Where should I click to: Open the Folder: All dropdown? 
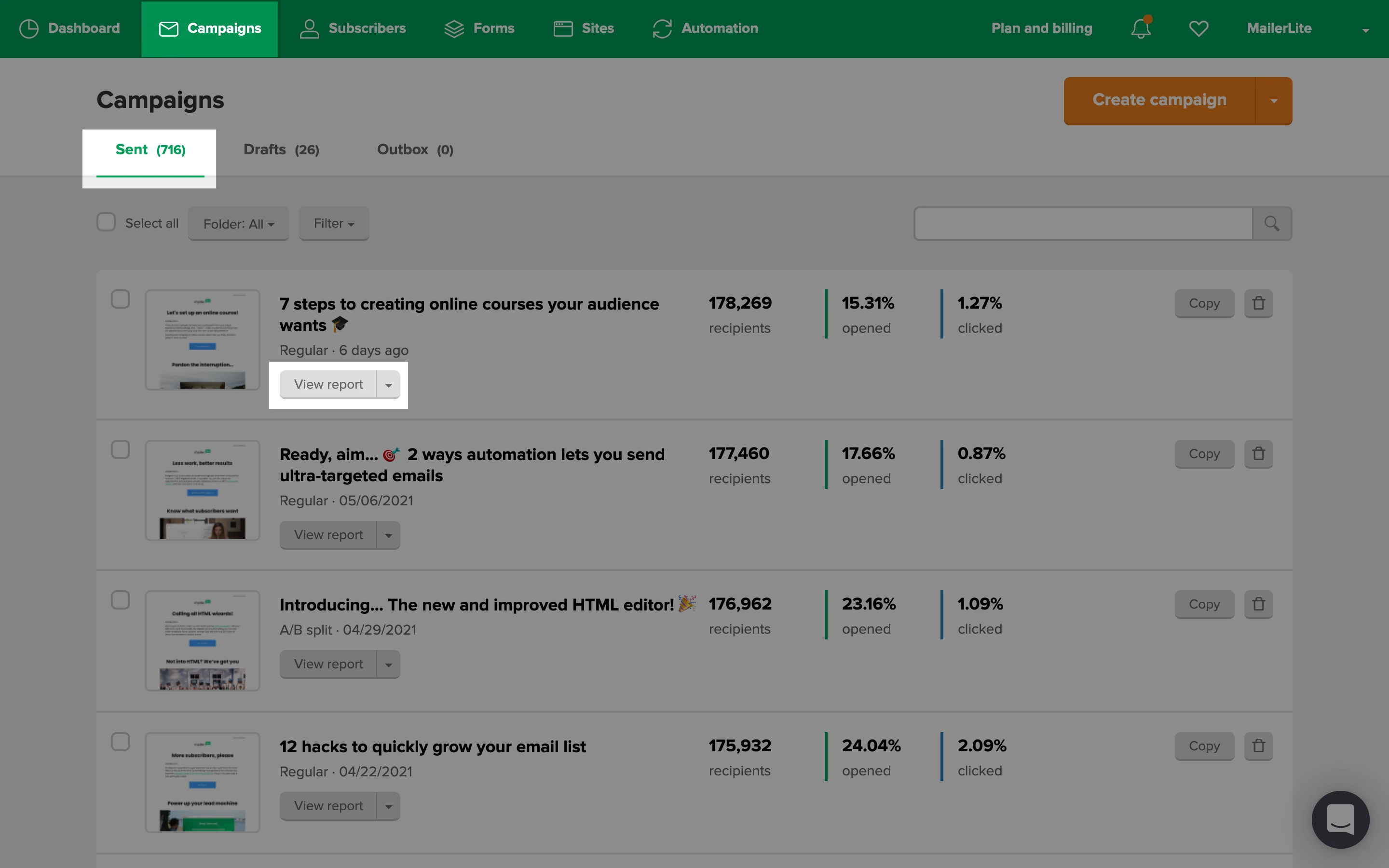click(x=238, y=224)
